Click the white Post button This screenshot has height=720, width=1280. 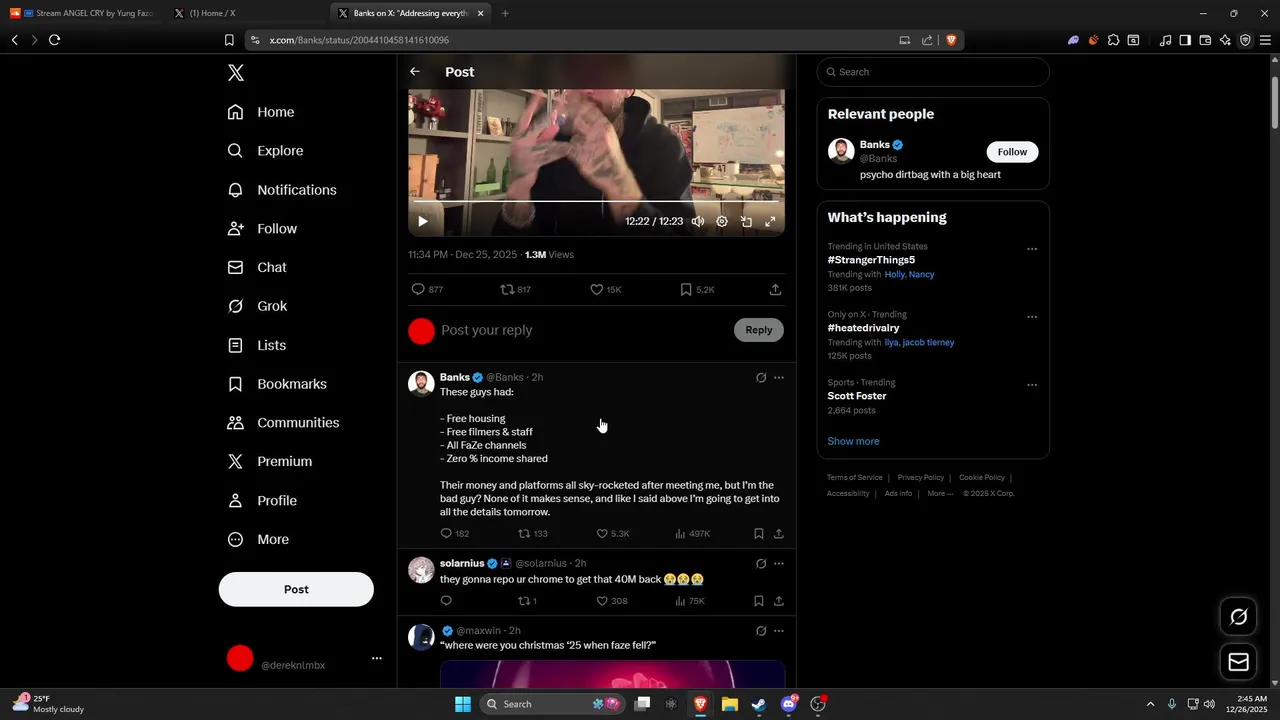(296, 590)
